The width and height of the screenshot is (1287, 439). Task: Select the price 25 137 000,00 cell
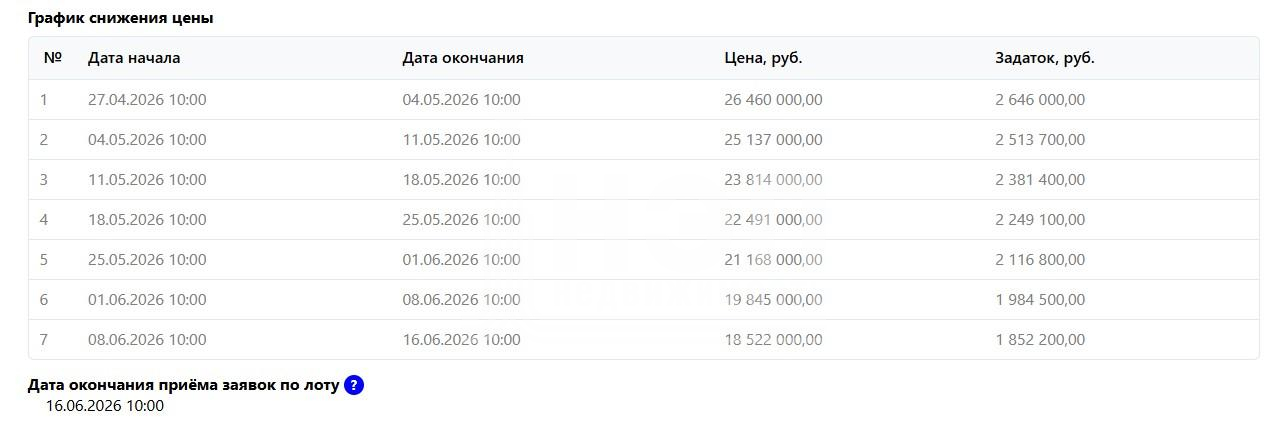(773, 140)
